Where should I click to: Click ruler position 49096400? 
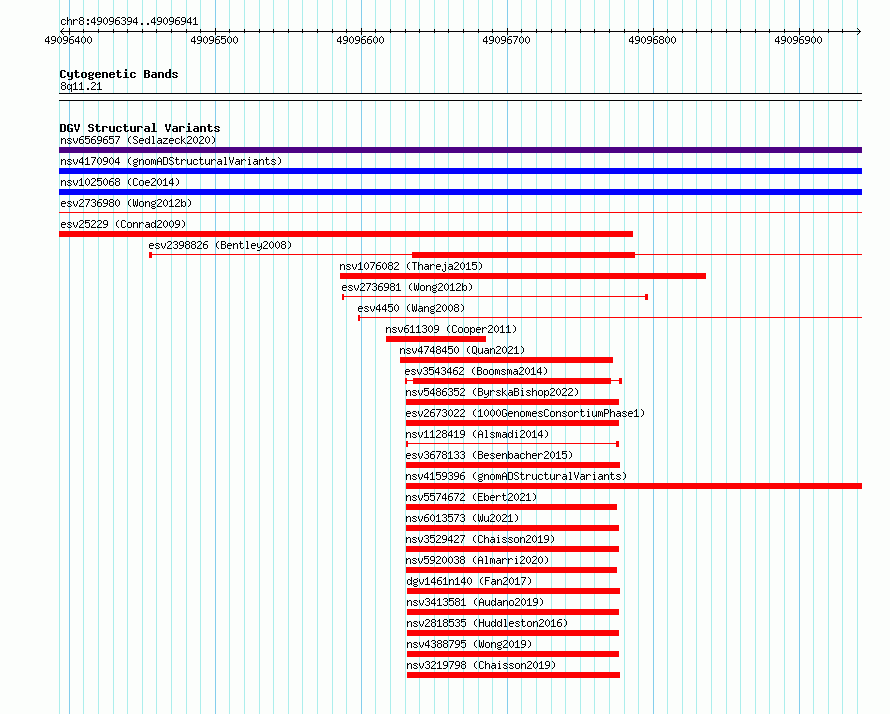click(x=68, y=40)
